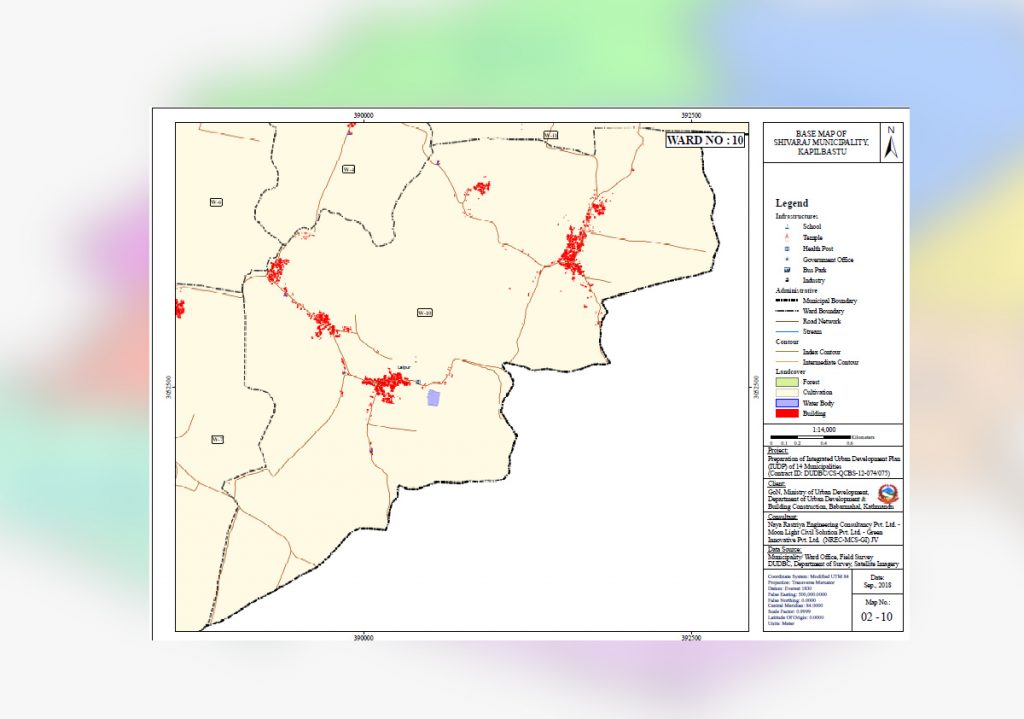Click the Ward Boundary legend line sample

(x=786, y=311)
